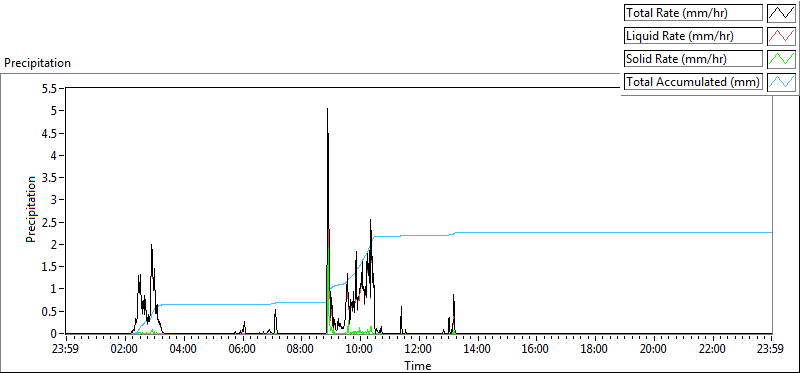The image size is (800, 373).
Task: Click the 18:00 time axis label
Action: point(595,350)
